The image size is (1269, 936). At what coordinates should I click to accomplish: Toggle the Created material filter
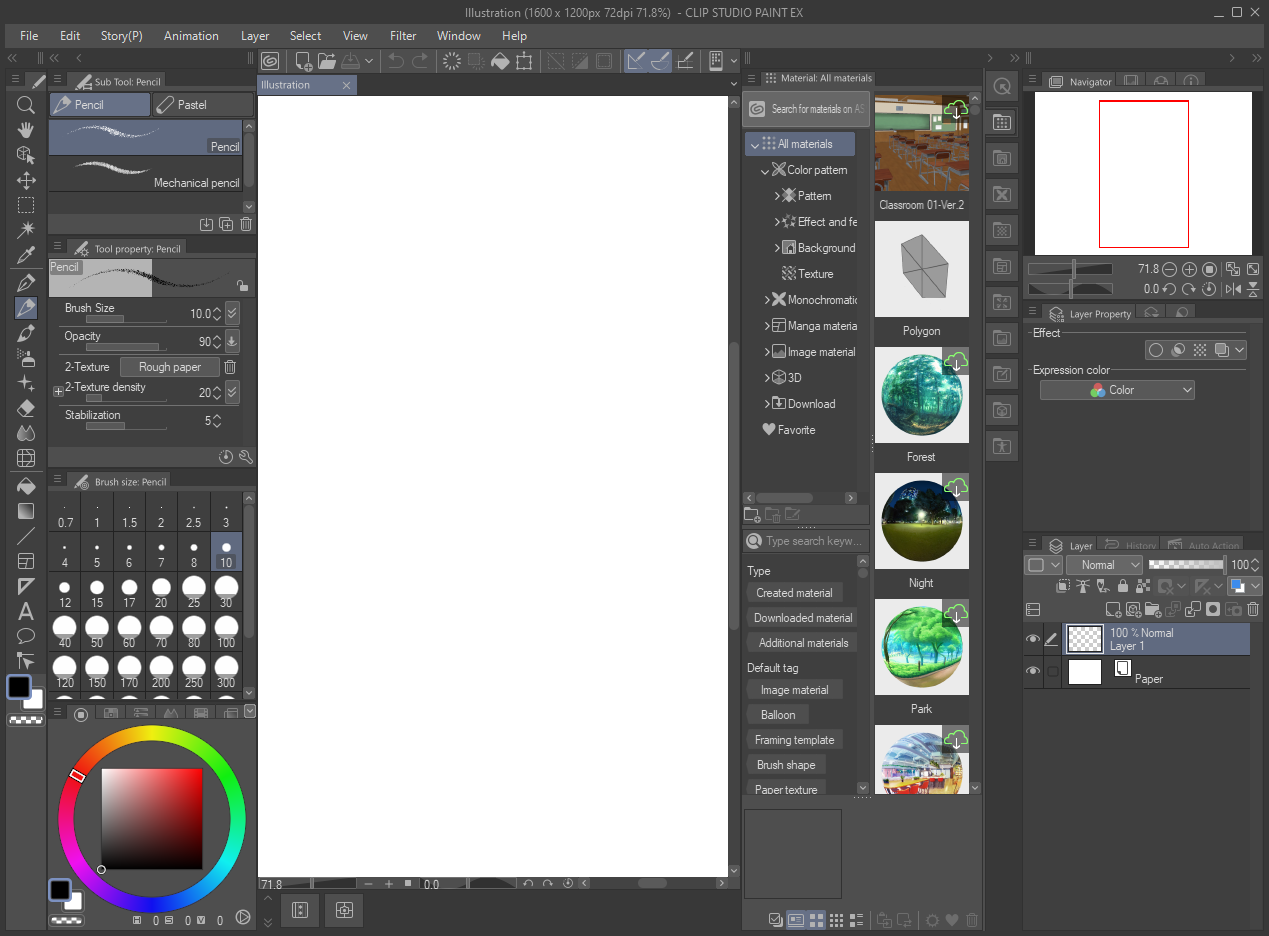pyautogui.click(x=794, y=593)
